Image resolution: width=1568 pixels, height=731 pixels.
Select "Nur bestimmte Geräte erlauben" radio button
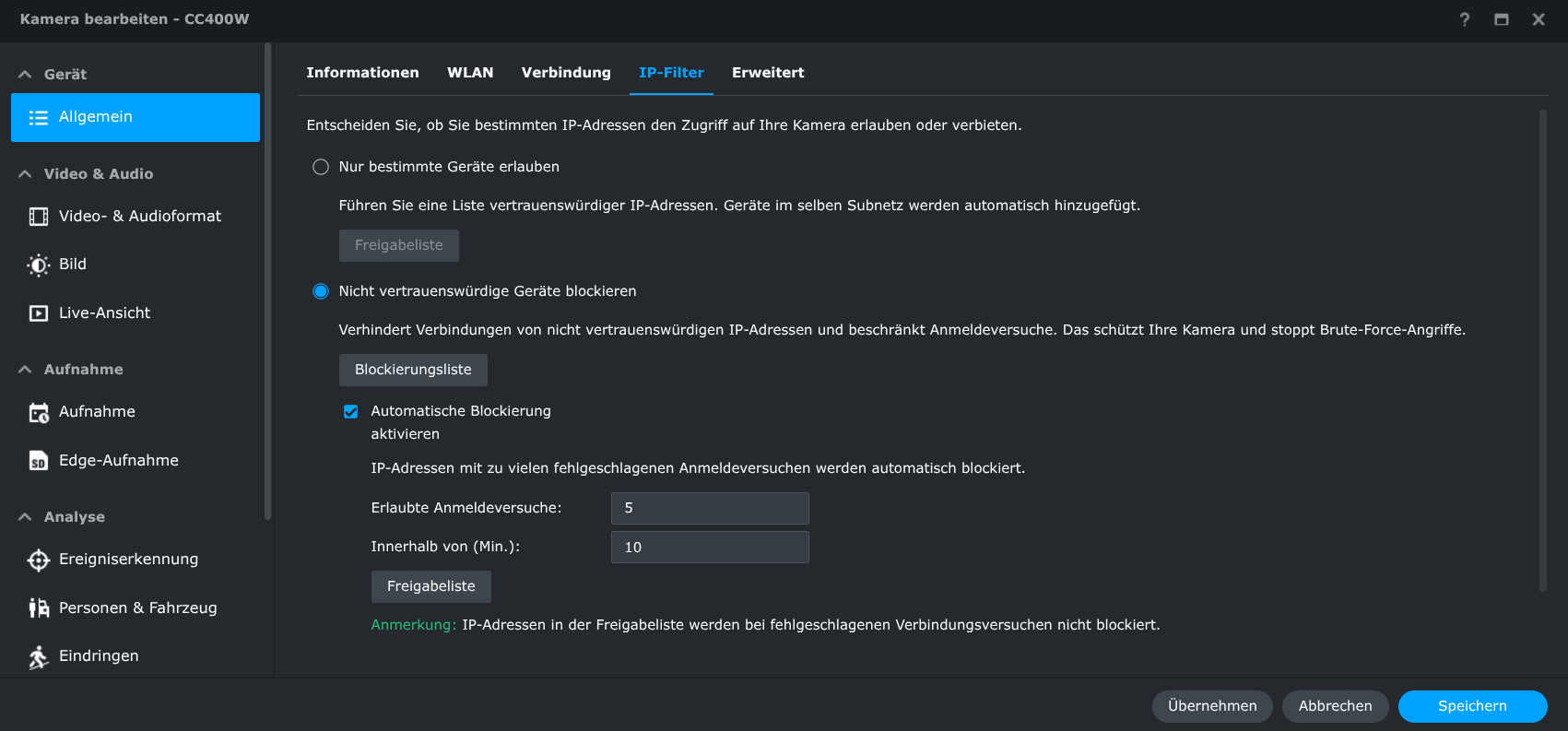click(x=321, y=167)
